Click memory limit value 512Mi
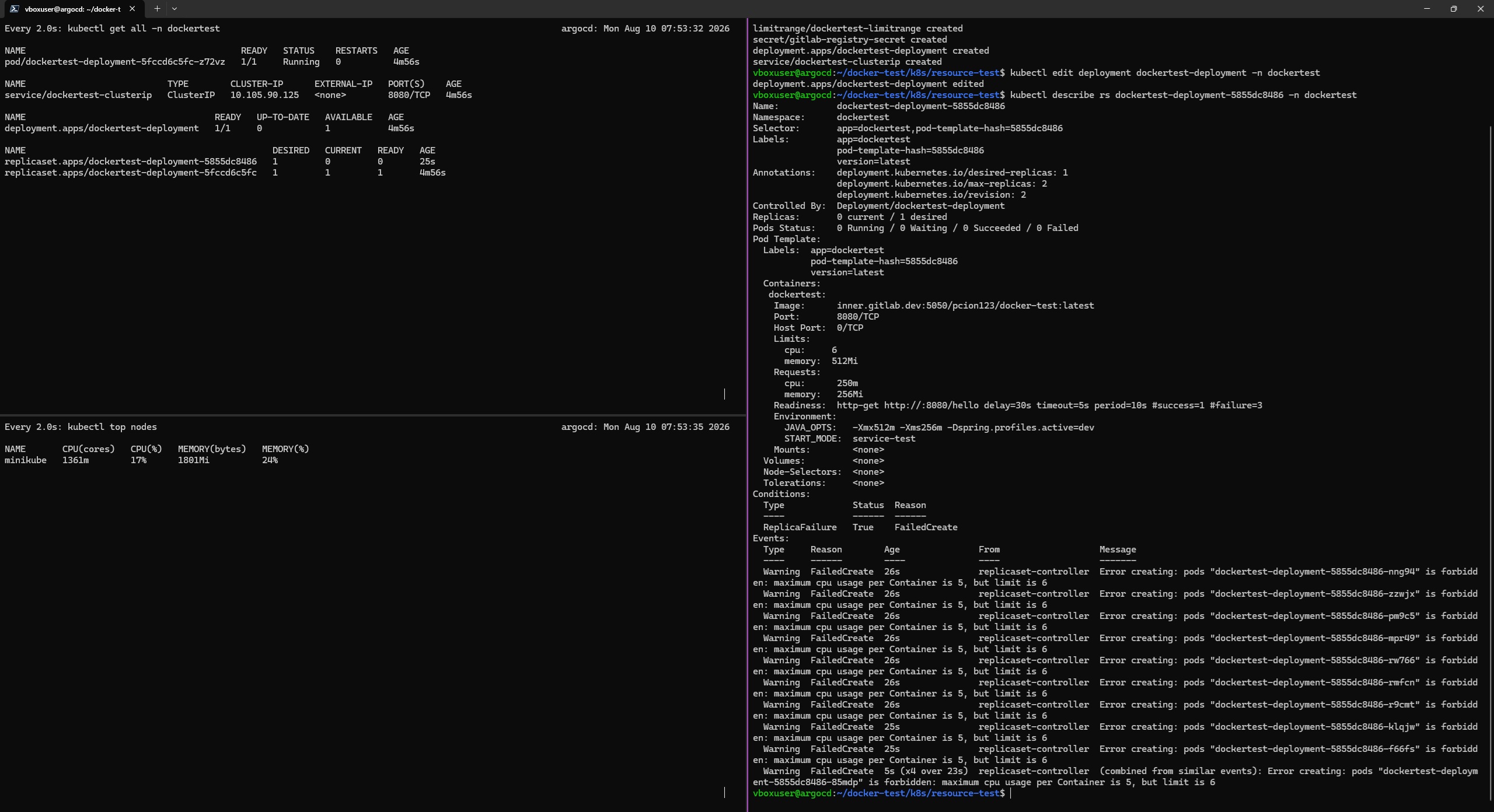This screenshot has height=812, width=1494. [844, 361]
